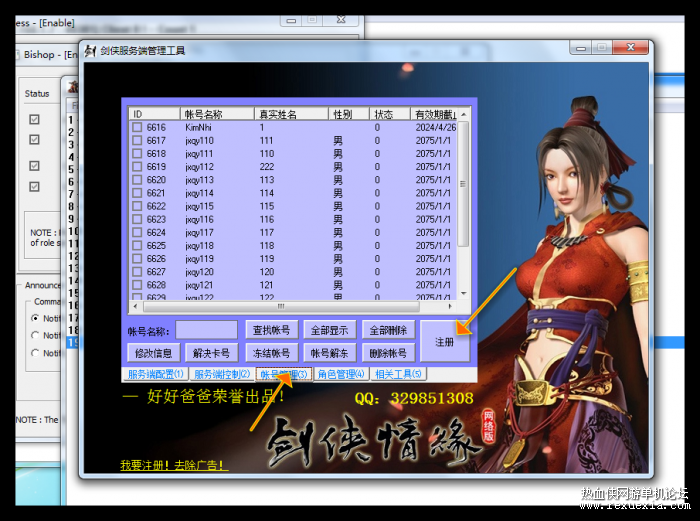Screen dimensions: 700x521
Task: Select the first Notify radio button in background window
Action: 35,318
